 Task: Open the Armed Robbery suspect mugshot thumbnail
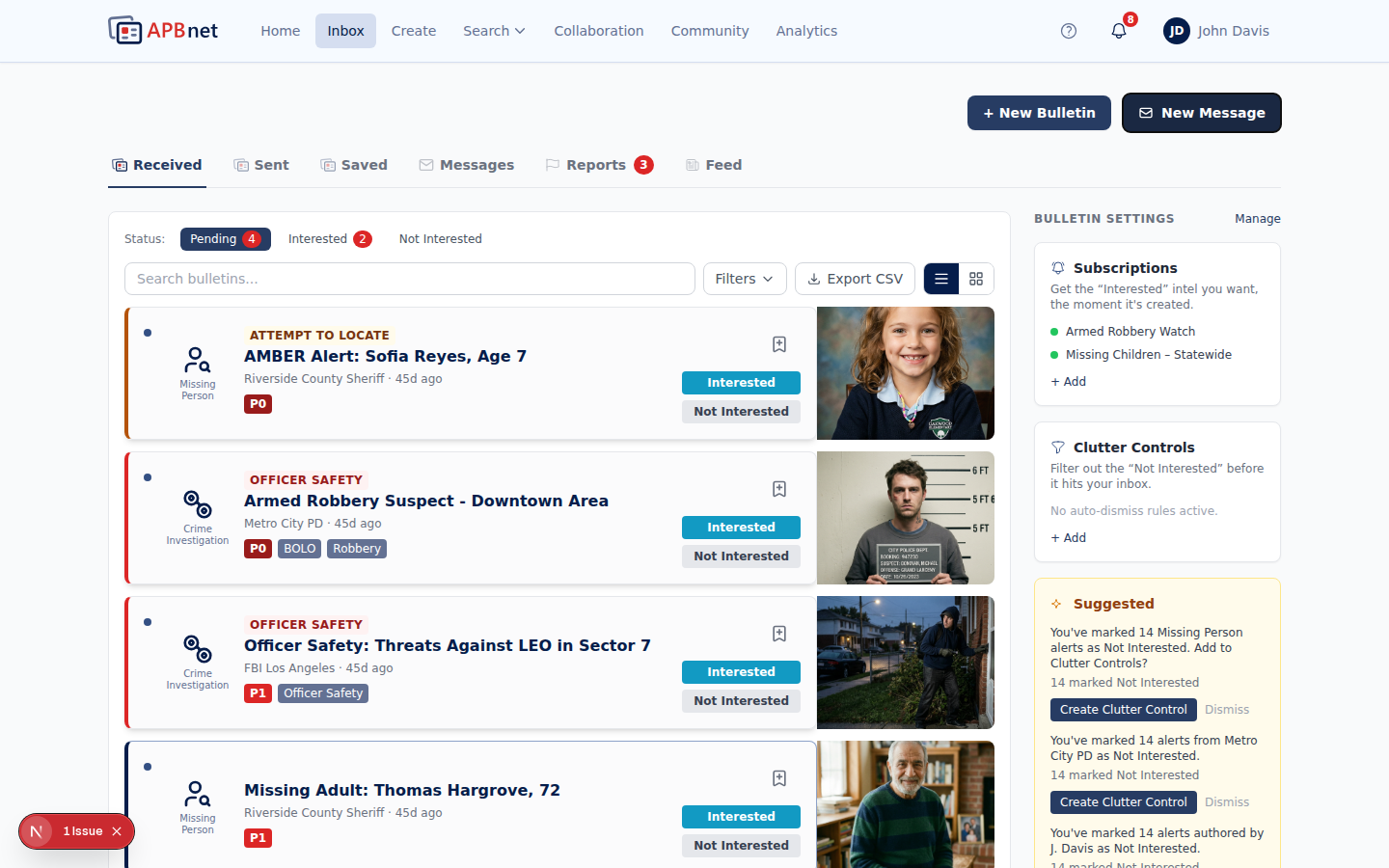coord(906,518)
